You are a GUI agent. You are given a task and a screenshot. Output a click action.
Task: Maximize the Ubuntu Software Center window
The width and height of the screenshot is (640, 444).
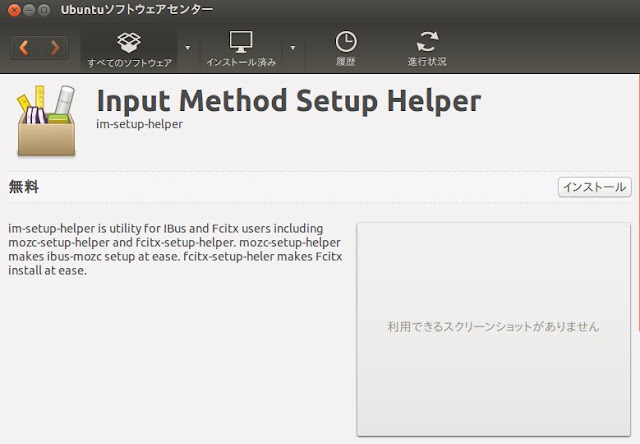(44, 10)
